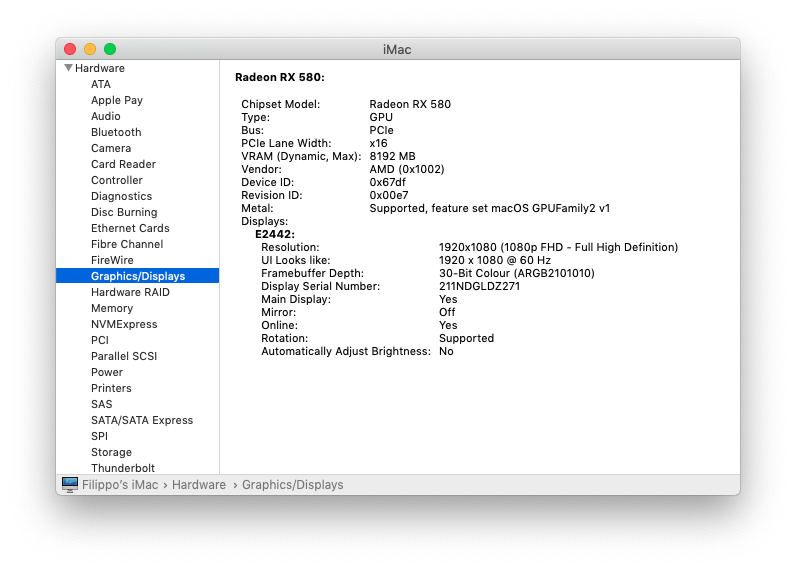
Task: Open Fibre Channel section
Action: pyautogui.click(x=127, y=244)
